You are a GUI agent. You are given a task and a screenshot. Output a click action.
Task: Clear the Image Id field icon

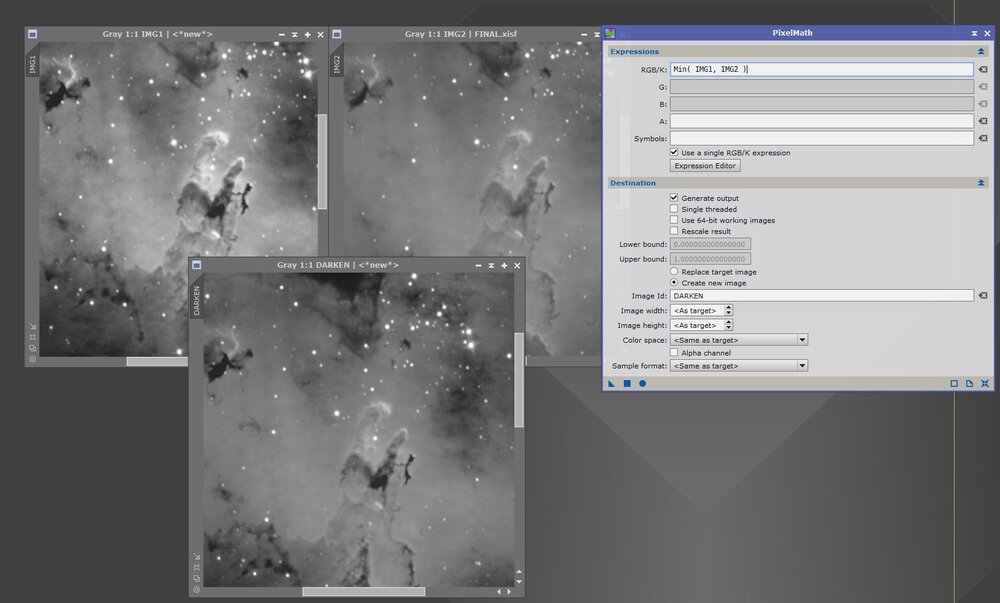tap(983, 296)
